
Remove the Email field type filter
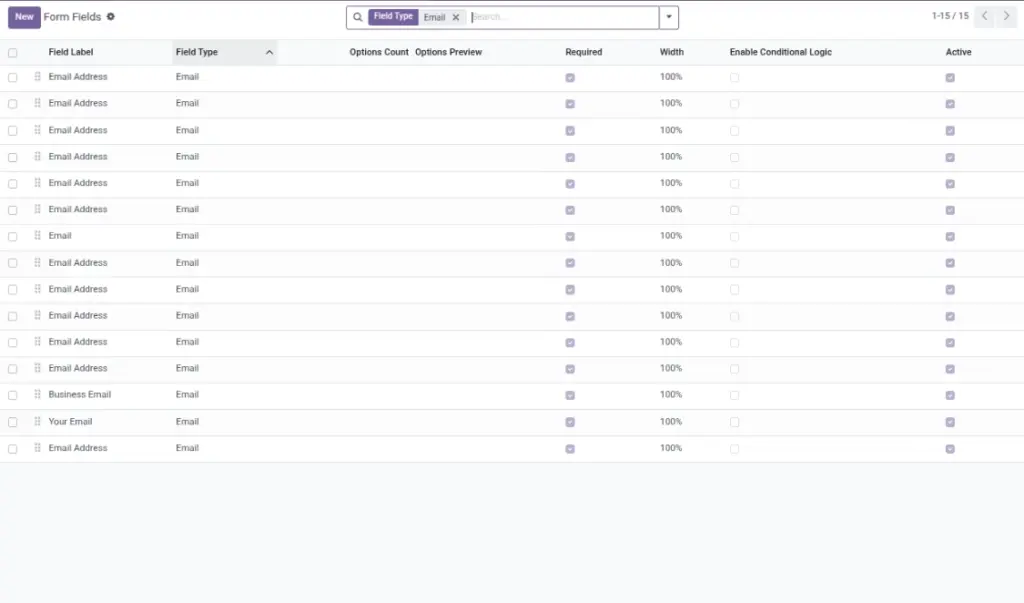[456, 18]
